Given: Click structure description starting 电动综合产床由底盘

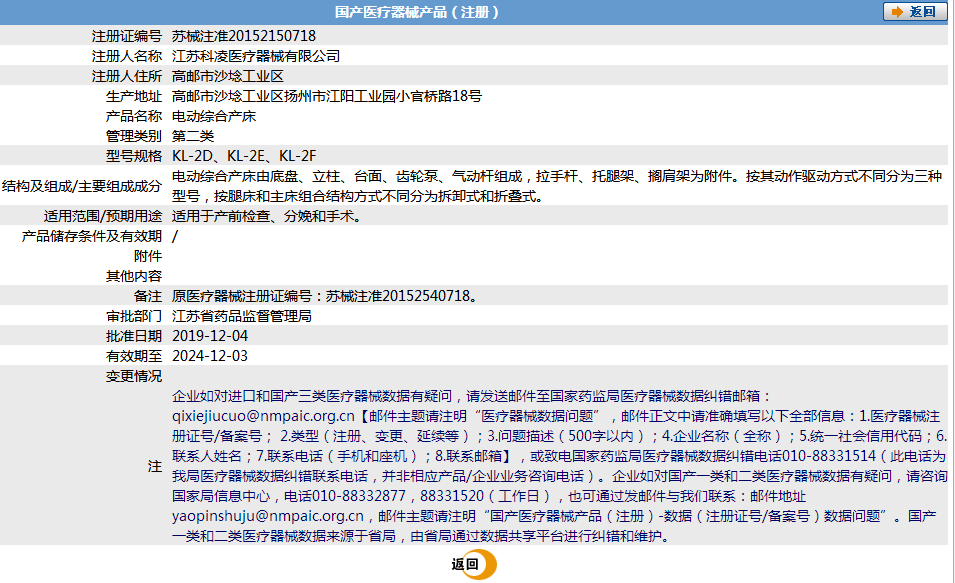Looking at the screenshot, I should pos(557,186).
